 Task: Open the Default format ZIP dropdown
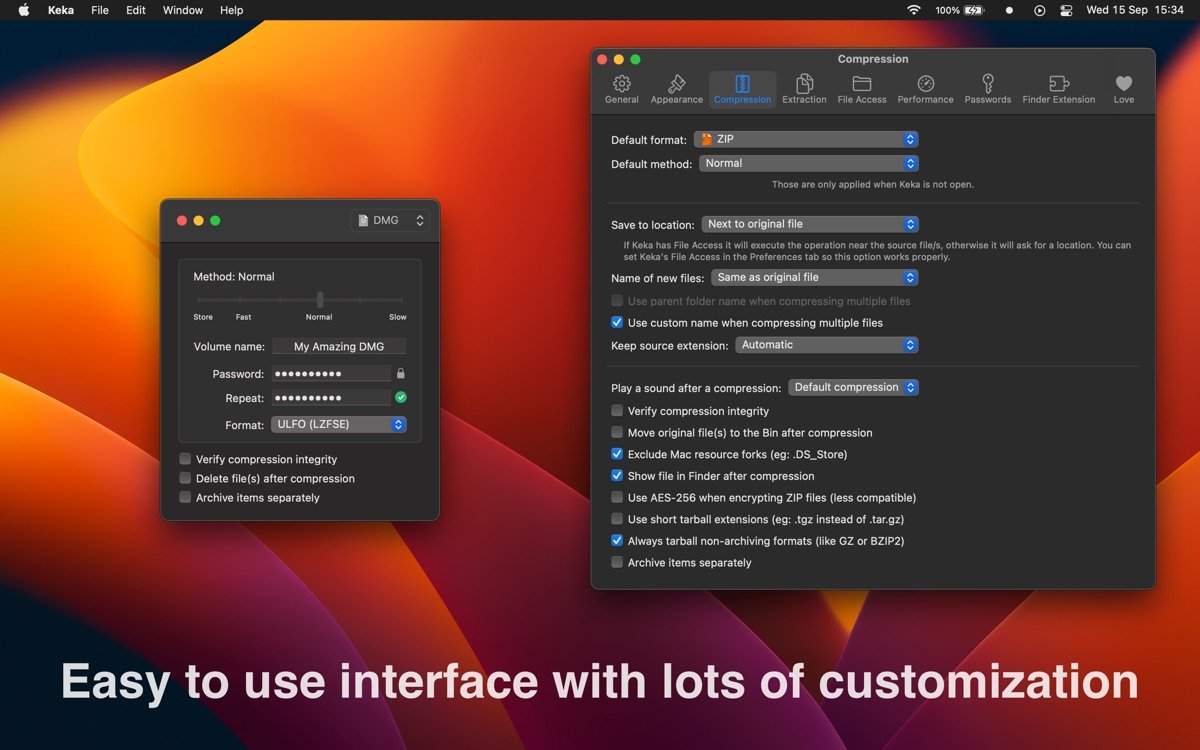808,140
